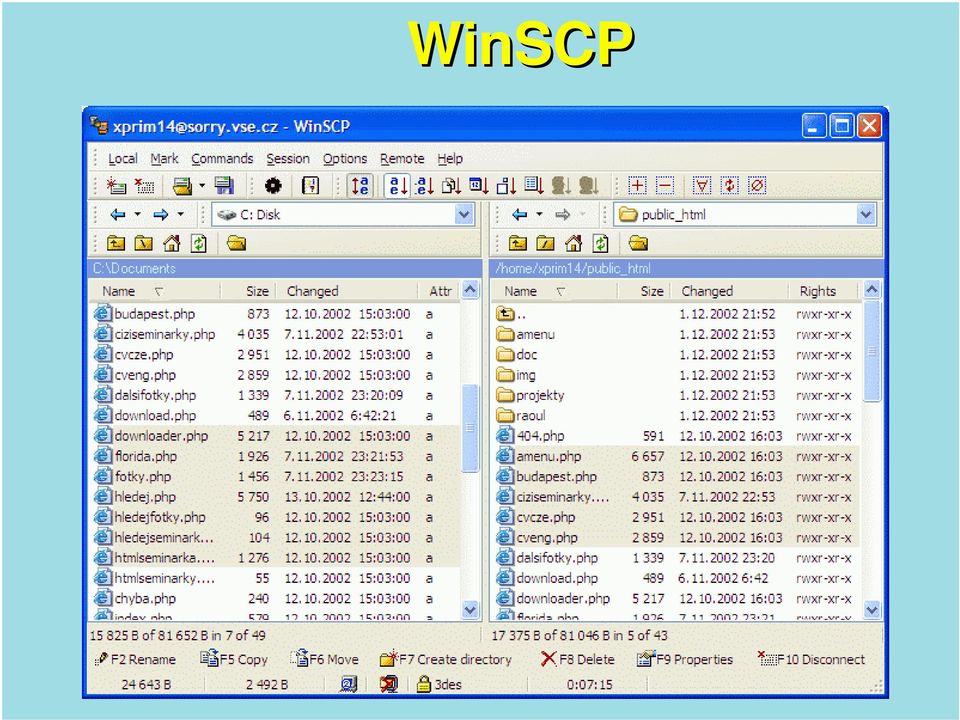Enable Sort by extension toolbar toggle

click(x=424, y=186)
